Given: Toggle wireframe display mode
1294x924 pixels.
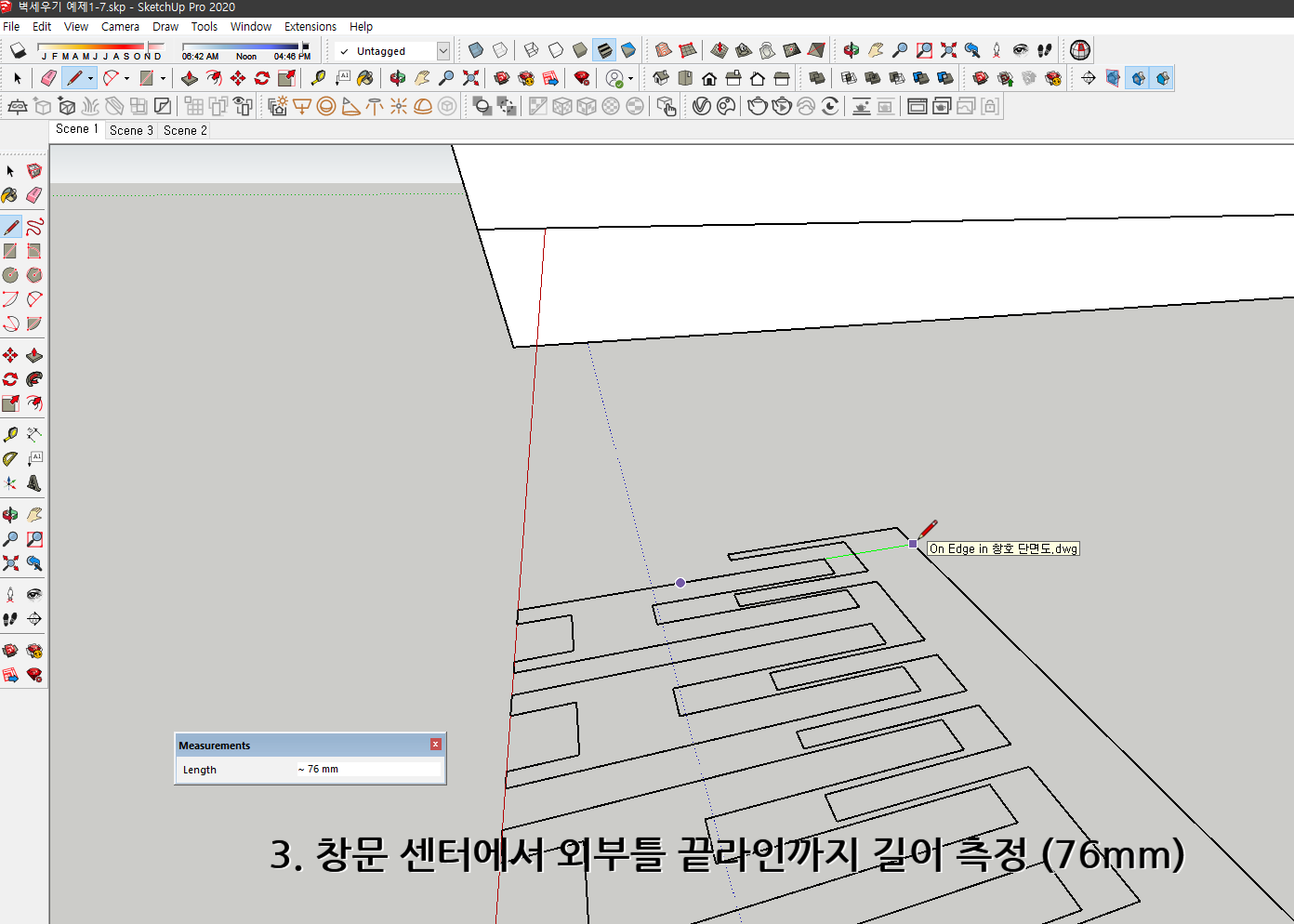Looking at the screenshot, I should [529, 50].
